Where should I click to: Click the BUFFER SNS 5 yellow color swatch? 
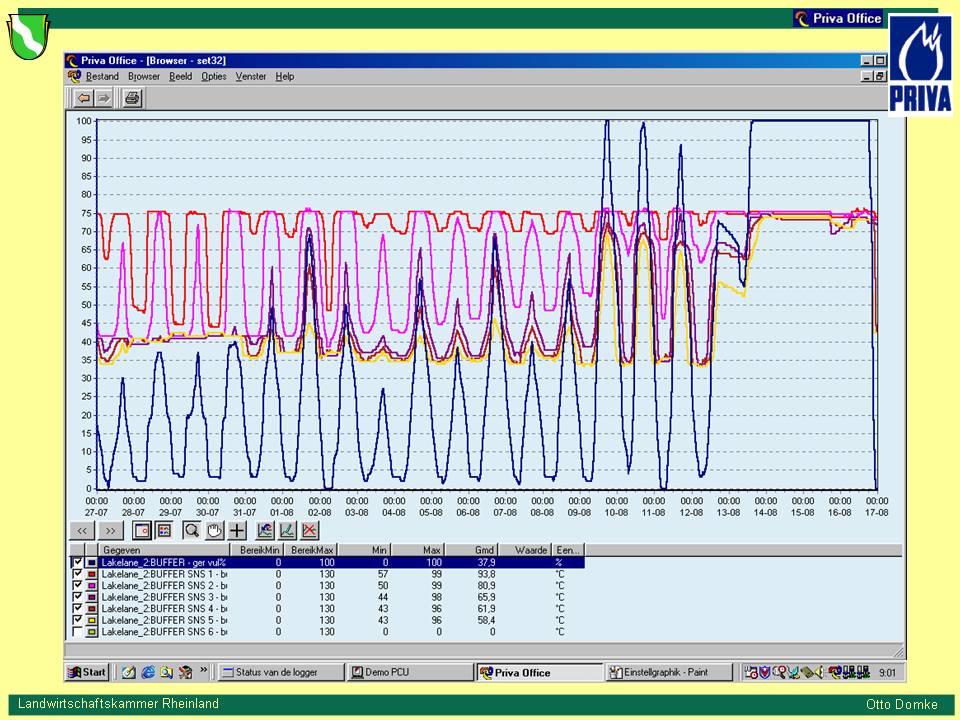point(92,620)
